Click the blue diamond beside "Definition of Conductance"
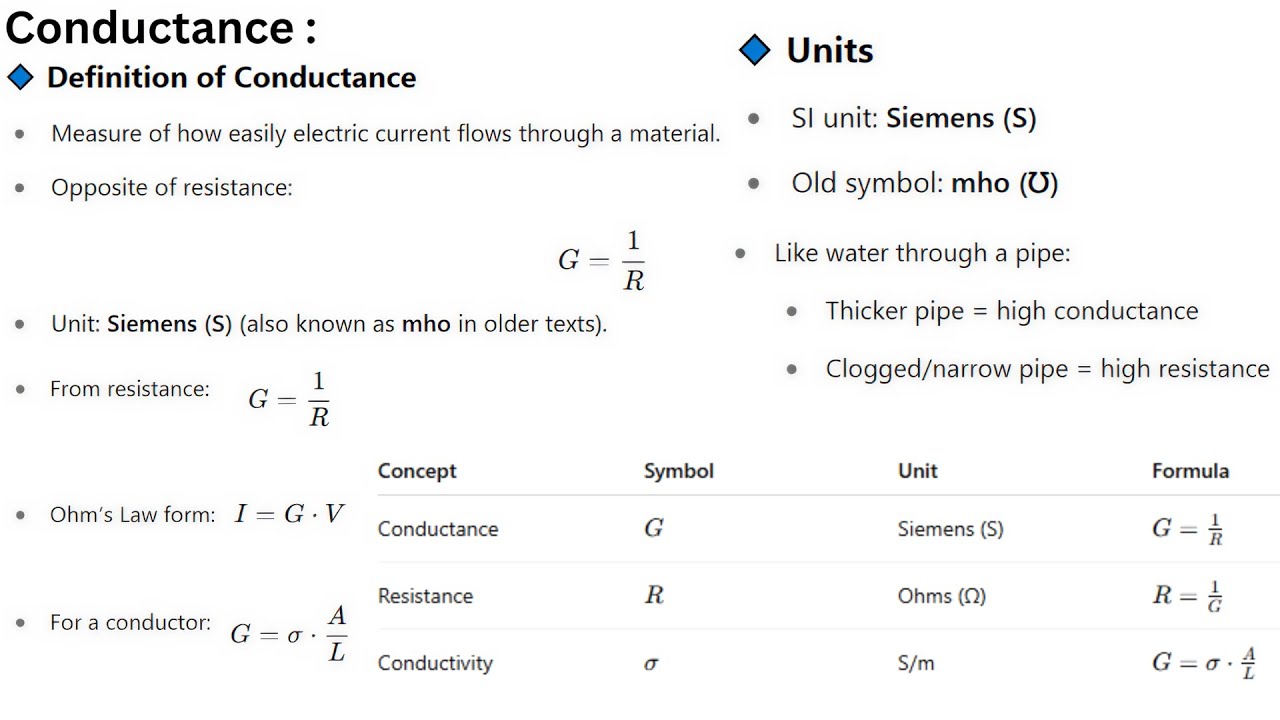 [x=20, y=77]
